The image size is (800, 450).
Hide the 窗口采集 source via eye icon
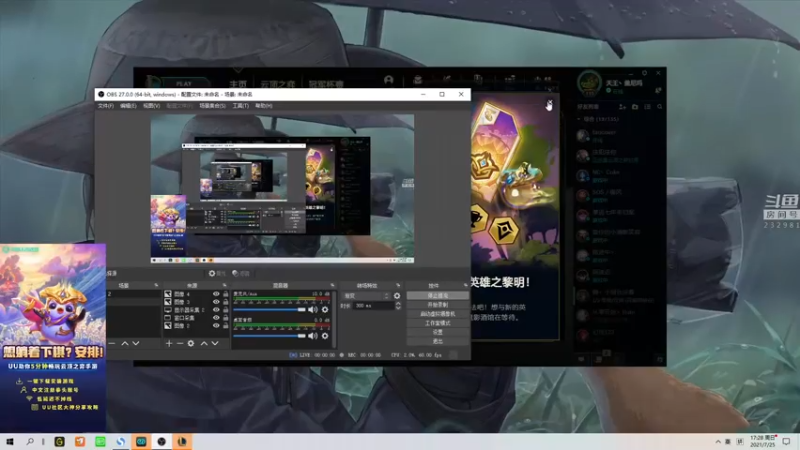[x=216, y=317]
